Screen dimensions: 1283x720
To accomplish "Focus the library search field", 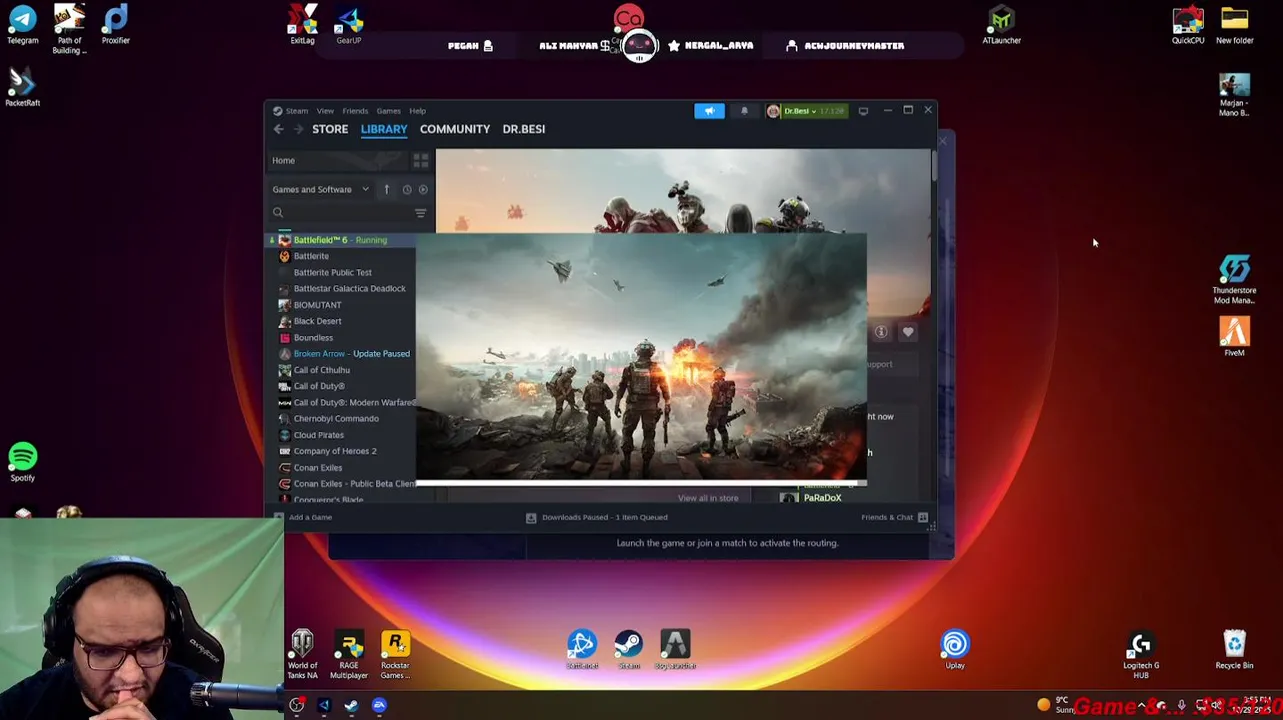I will (340, 212).
